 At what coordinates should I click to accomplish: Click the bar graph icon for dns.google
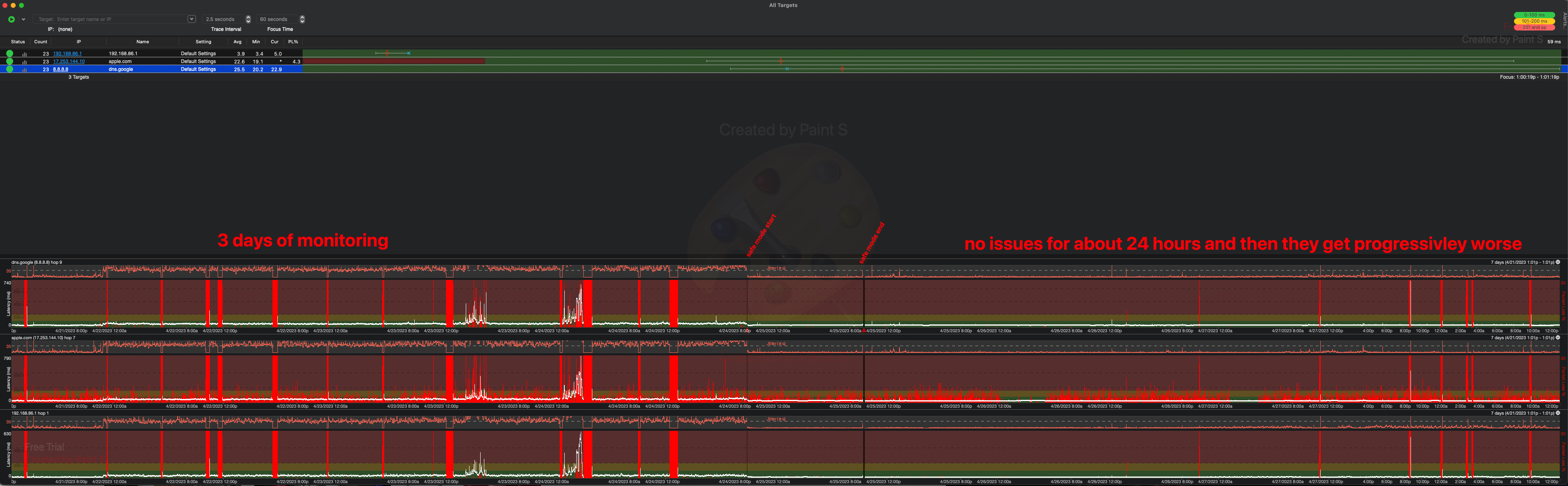point(25,69)
